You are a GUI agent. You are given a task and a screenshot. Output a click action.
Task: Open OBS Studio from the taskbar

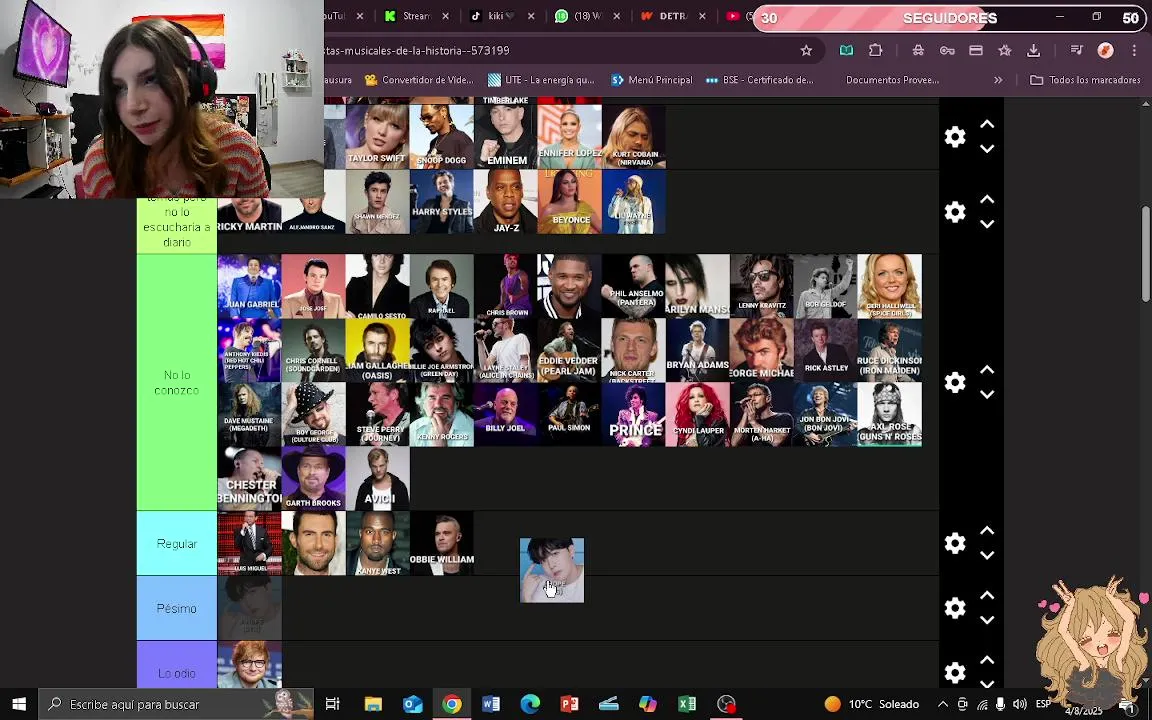726,704
